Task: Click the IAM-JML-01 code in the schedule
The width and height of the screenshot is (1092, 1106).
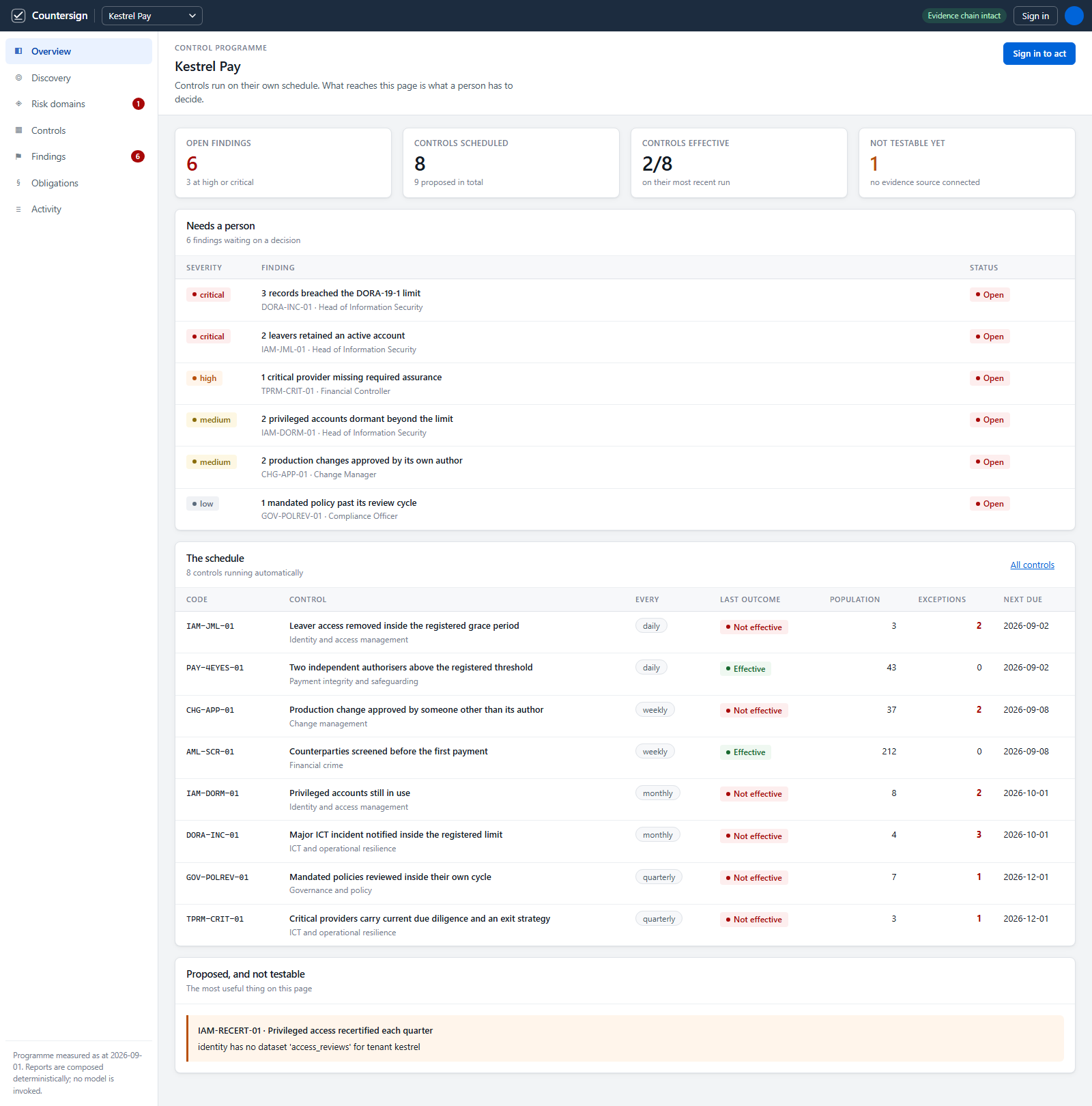Action: [x=210, y=626]
